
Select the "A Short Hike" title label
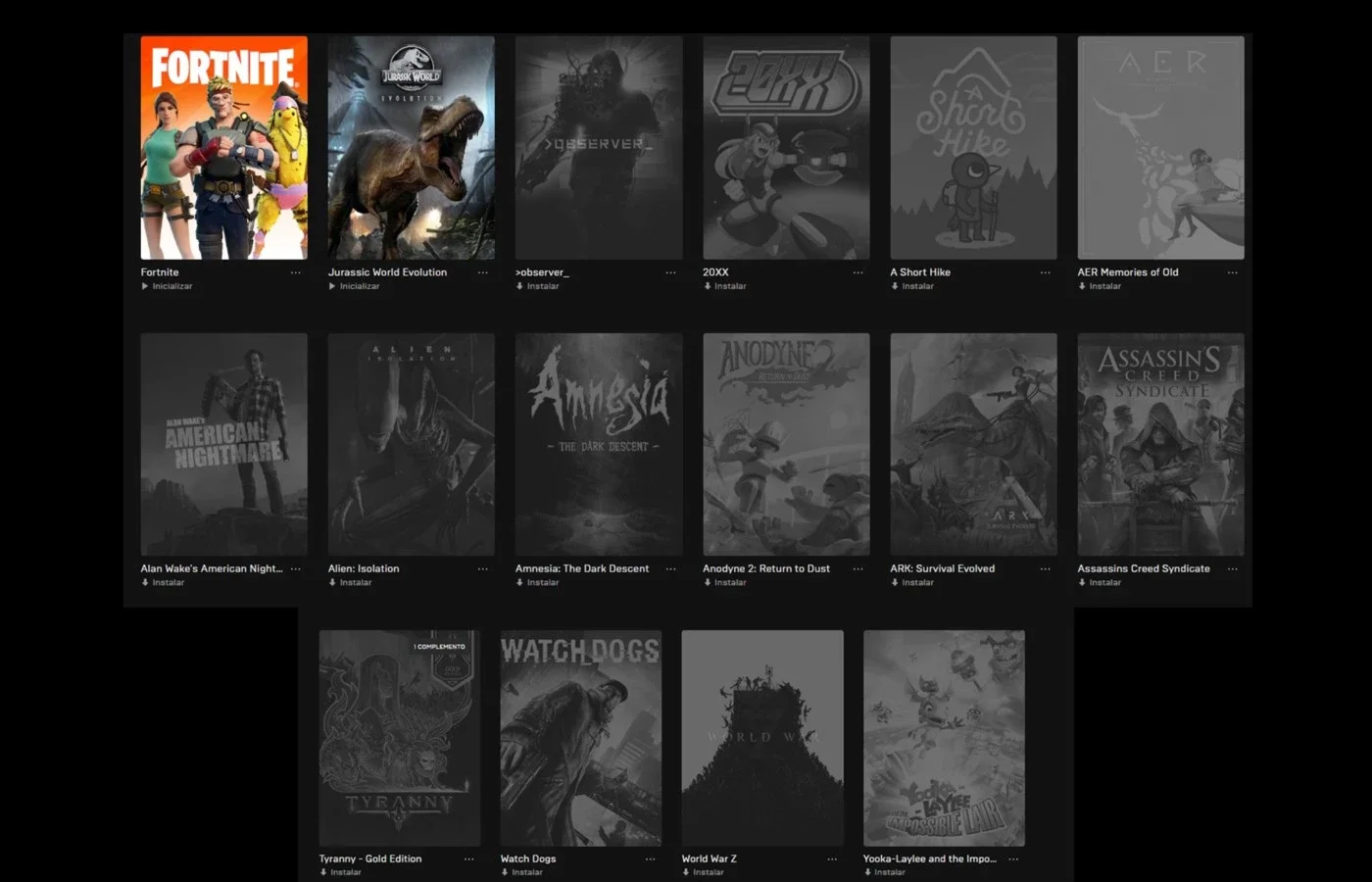920,272
